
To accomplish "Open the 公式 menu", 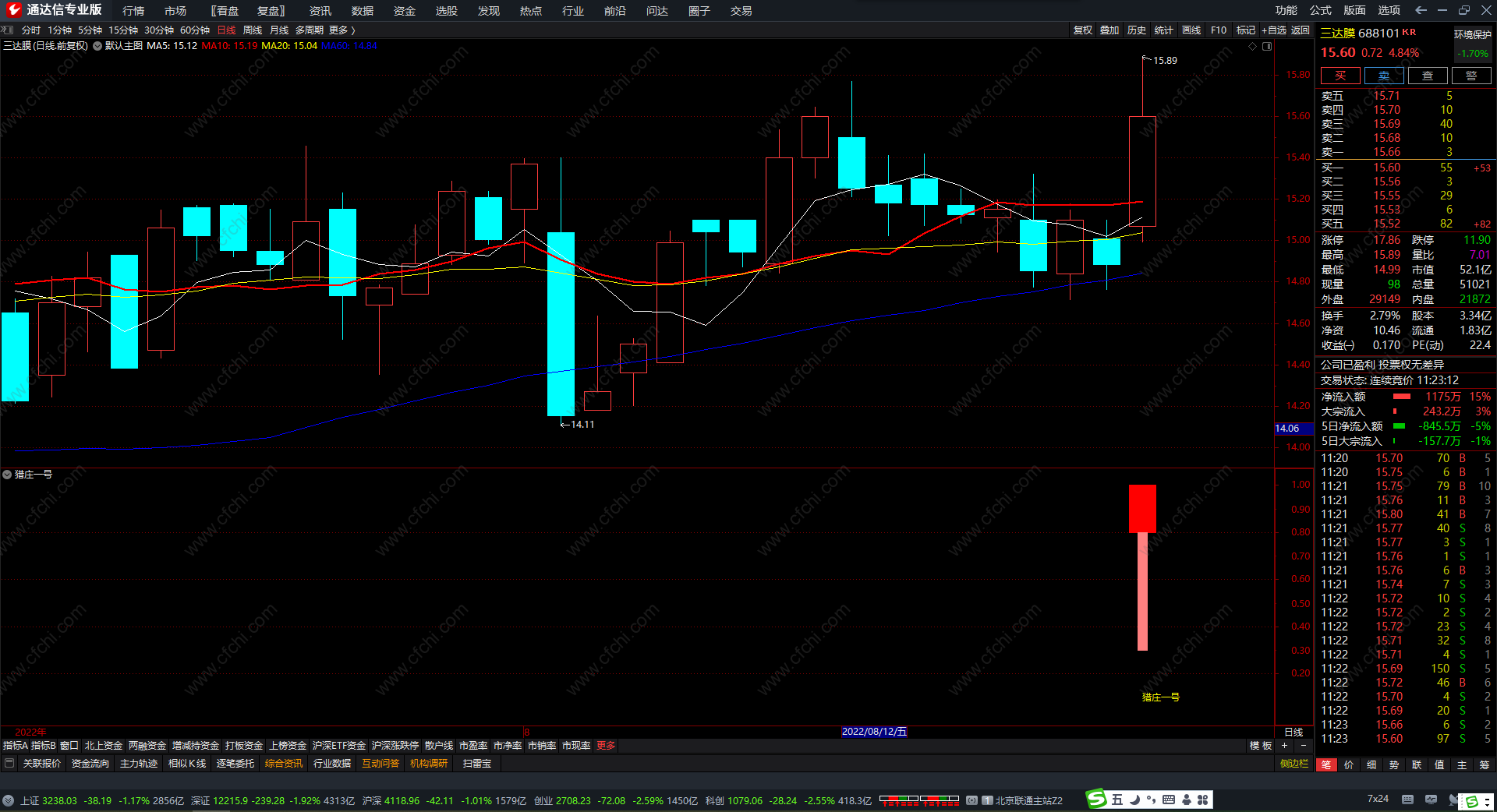I will coord(1320,10).
